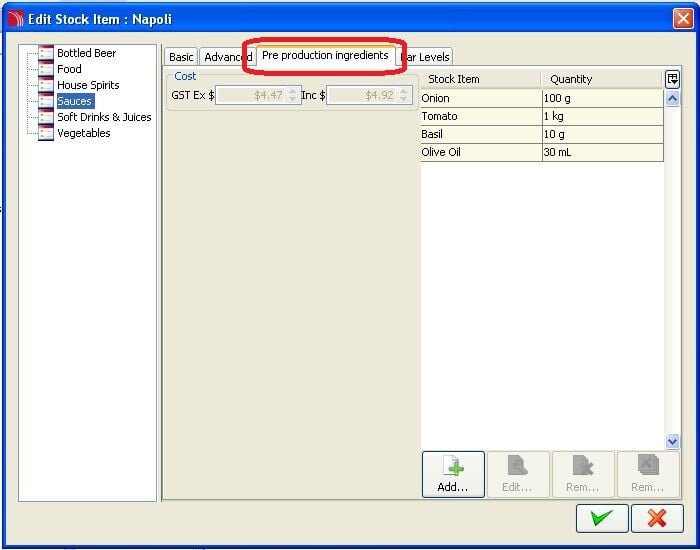
Task: Click the GST Ex cost stepper
Action: coord(293,95)
